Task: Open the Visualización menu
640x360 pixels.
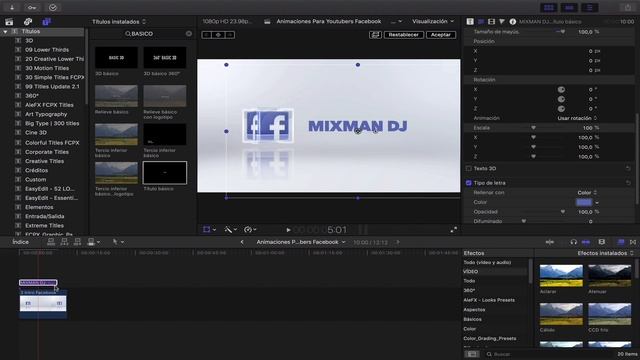Action: pyautogui.click(x=433, y=21)
